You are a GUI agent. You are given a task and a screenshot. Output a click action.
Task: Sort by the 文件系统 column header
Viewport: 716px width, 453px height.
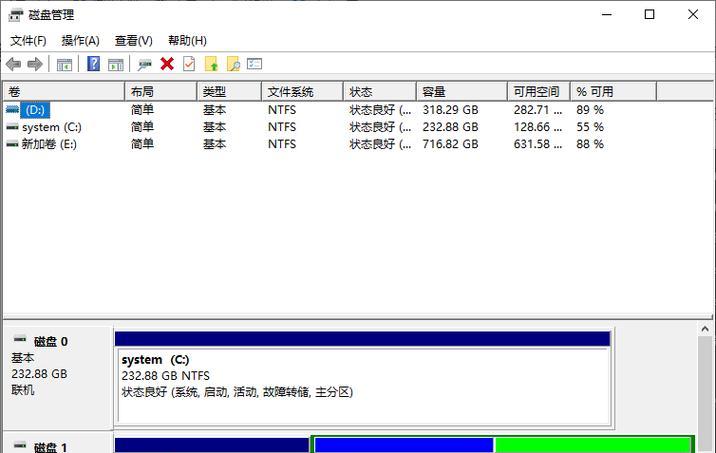click(302, 92)
